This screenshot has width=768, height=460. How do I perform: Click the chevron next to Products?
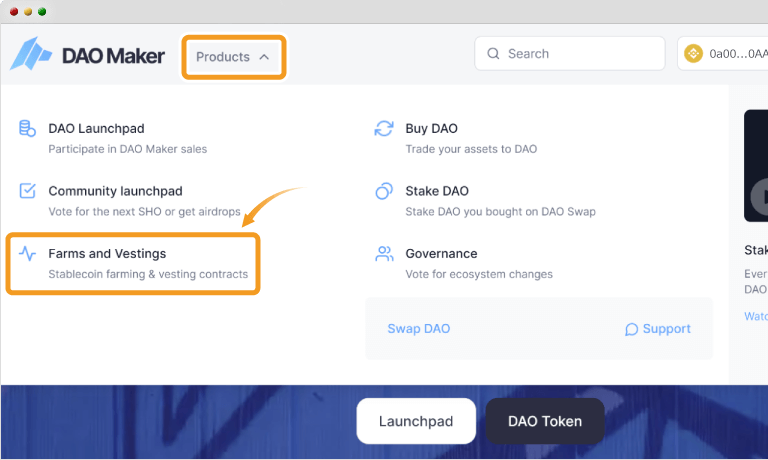click(264, 57)
